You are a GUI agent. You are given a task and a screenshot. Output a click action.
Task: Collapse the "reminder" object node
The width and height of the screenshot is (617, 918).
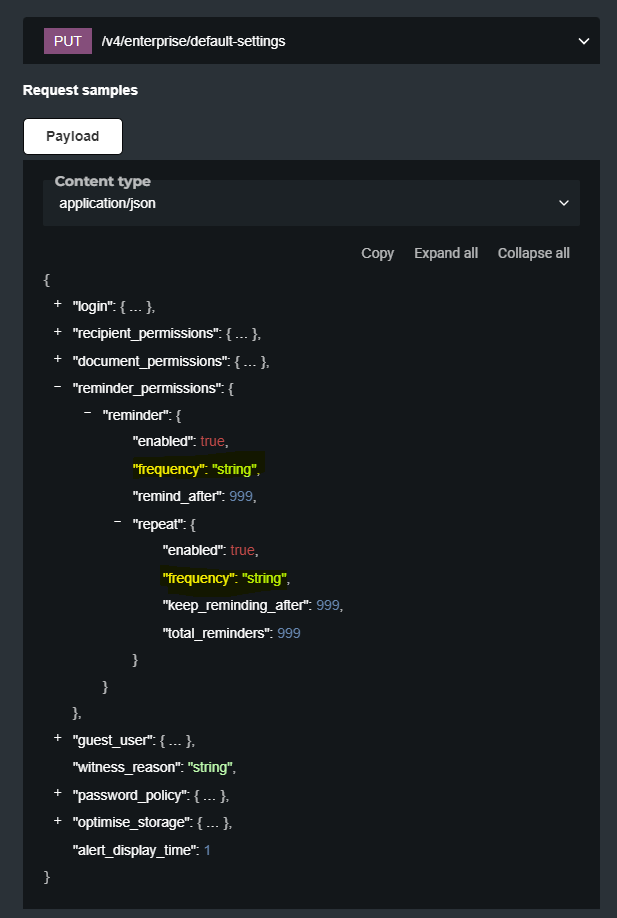tap(88, 413)
